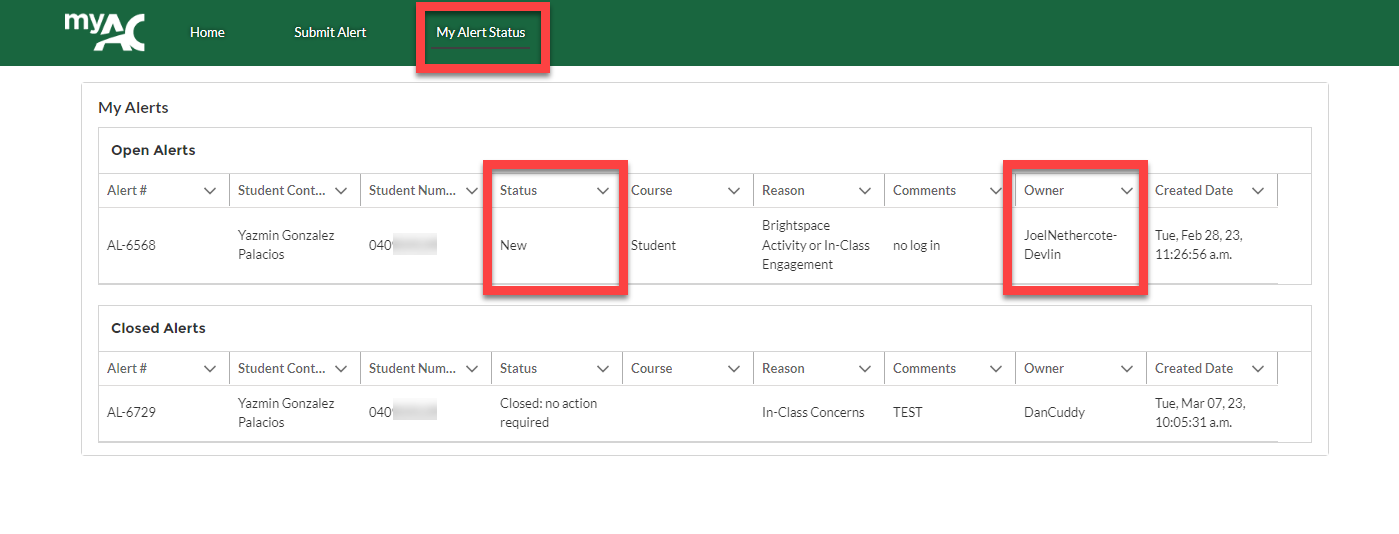1399x534 pixels.
Task: Select owner JoelNethercote-Devlin cell
Action: pyautogui.click(x=1070, y=245)
